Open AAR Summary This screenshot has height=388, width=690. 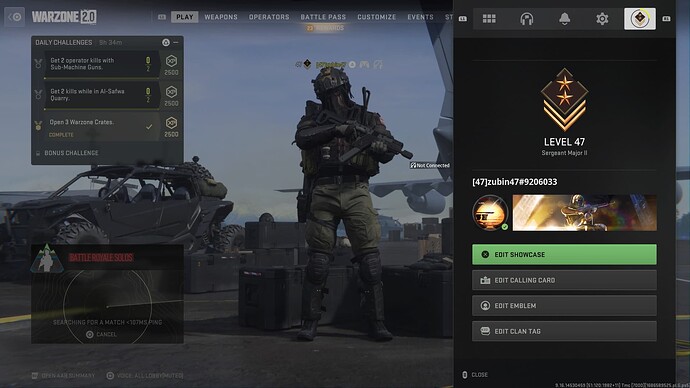[x=63, y=376]
